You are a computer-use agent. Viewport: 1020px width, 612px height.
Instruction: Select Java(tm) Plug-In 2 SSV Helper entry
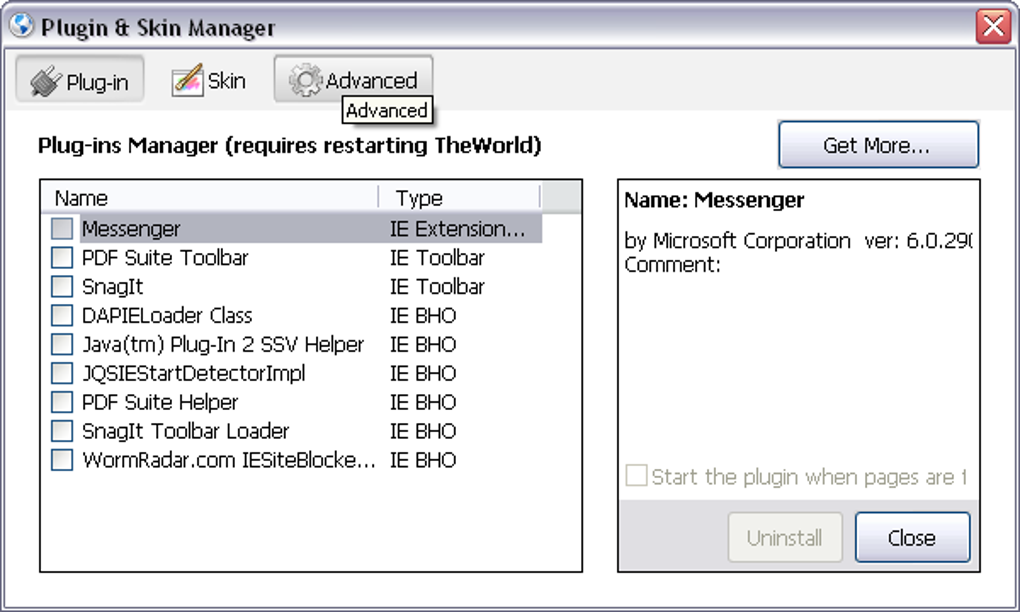[222, 344]
